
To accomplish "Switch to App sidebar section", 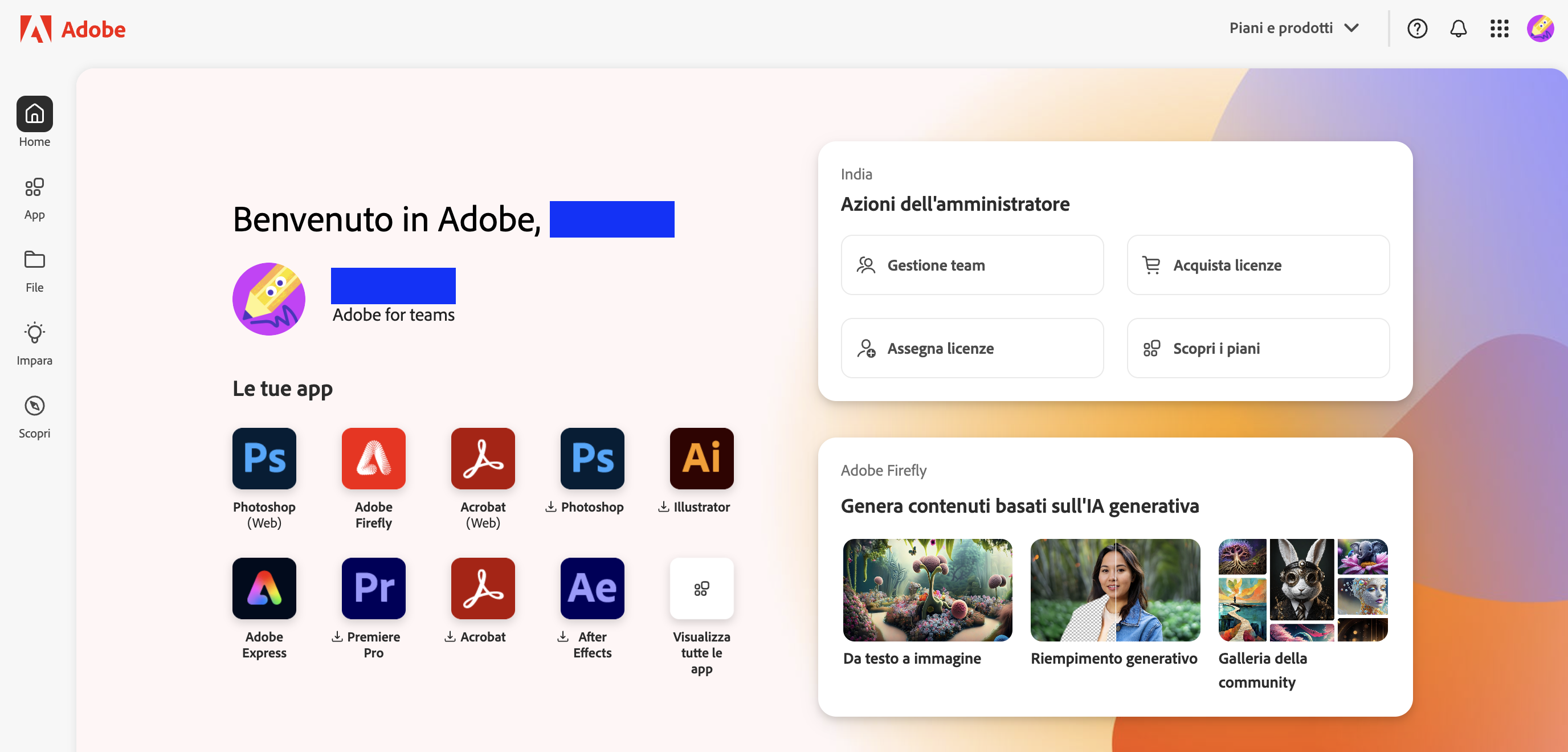I will (34, 198).
